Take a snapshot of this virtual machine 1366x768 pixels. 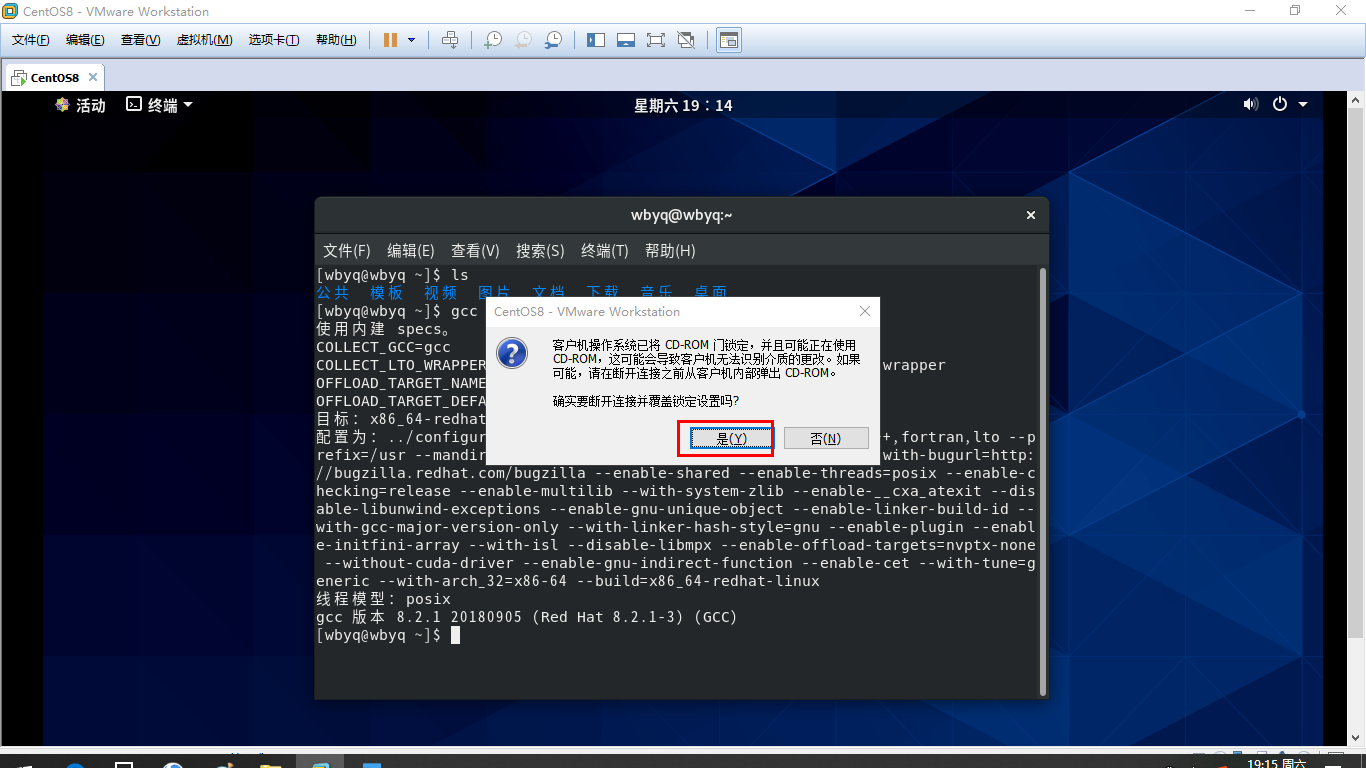[492, 40]
